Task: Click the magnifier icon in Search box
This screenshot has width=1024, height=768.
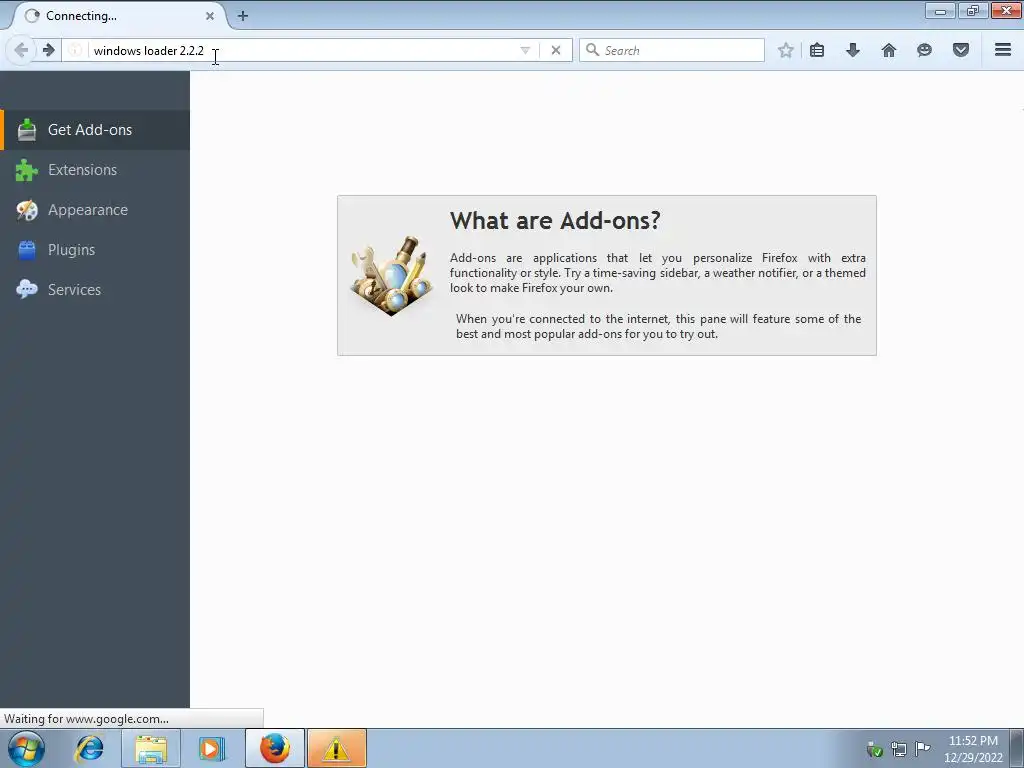Action: pyautogui.click(x=592, y=50)
